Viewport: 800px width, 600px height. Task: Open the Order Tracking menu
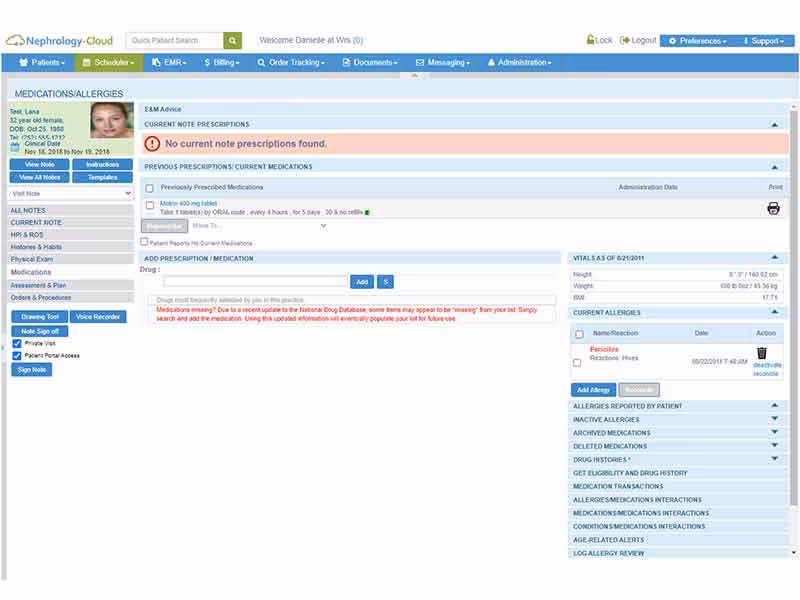(x=291, y=62)
